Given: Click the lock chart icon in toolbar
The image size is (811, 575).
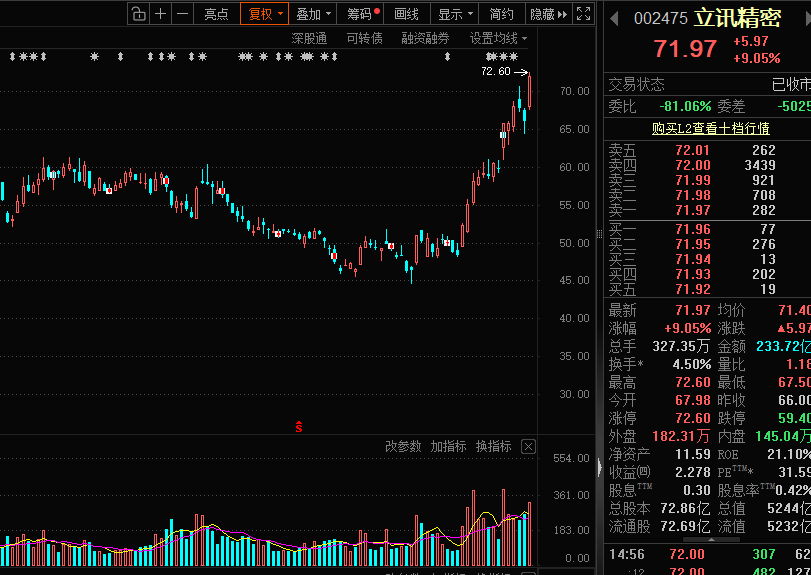Looking at the screenshot, I should [x=138, y=14].
